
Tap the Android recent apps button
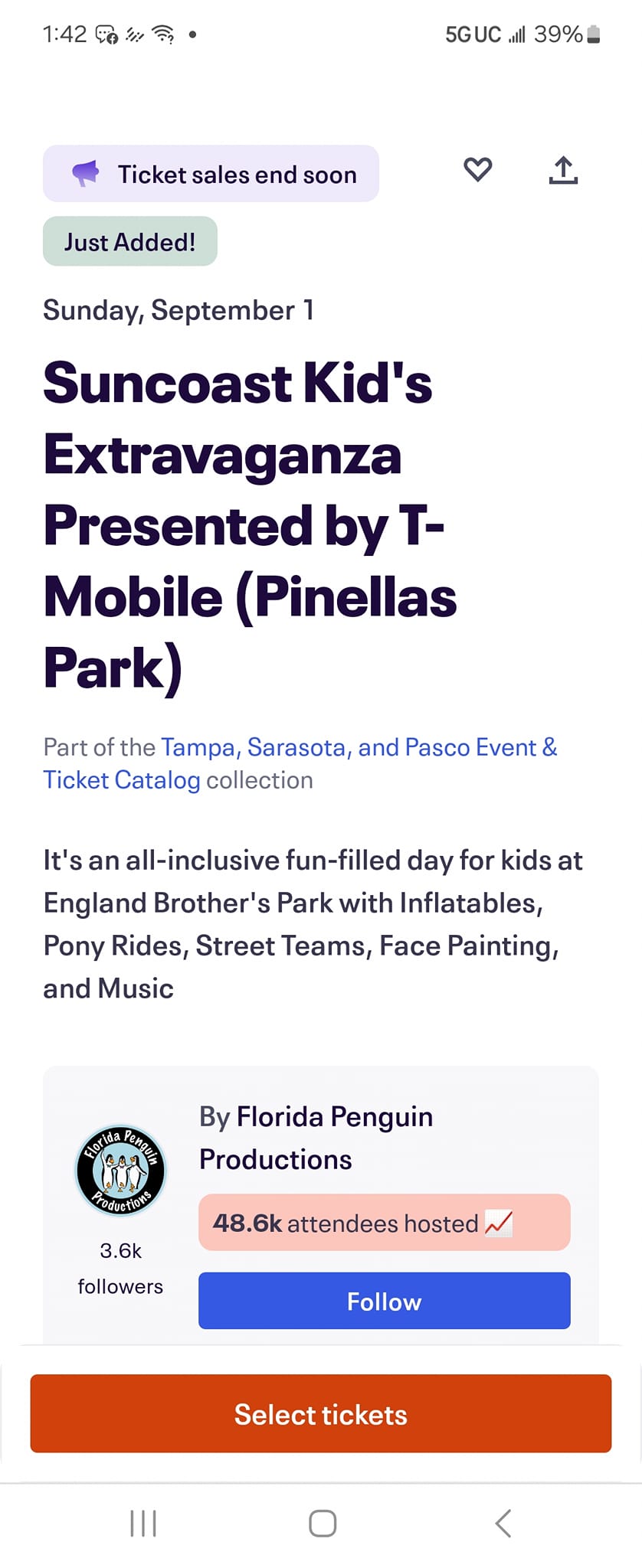coord(143,1523)
